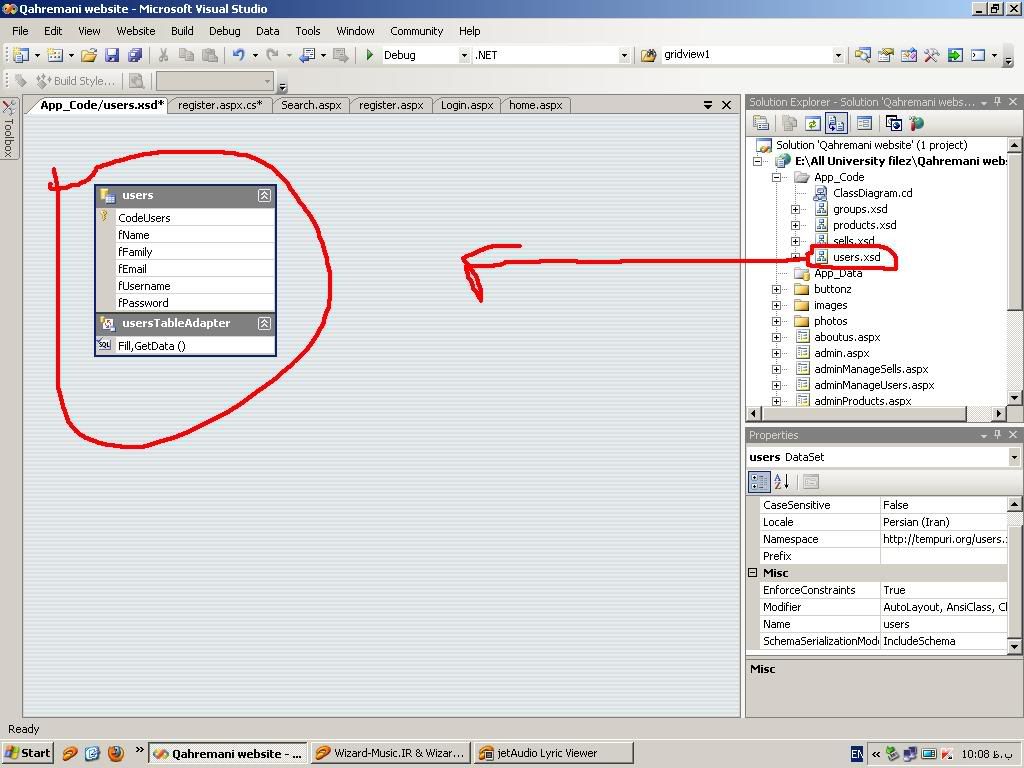
Task: Click the Windows Start button
Action: pyautogui.click(x=28, y=753)
